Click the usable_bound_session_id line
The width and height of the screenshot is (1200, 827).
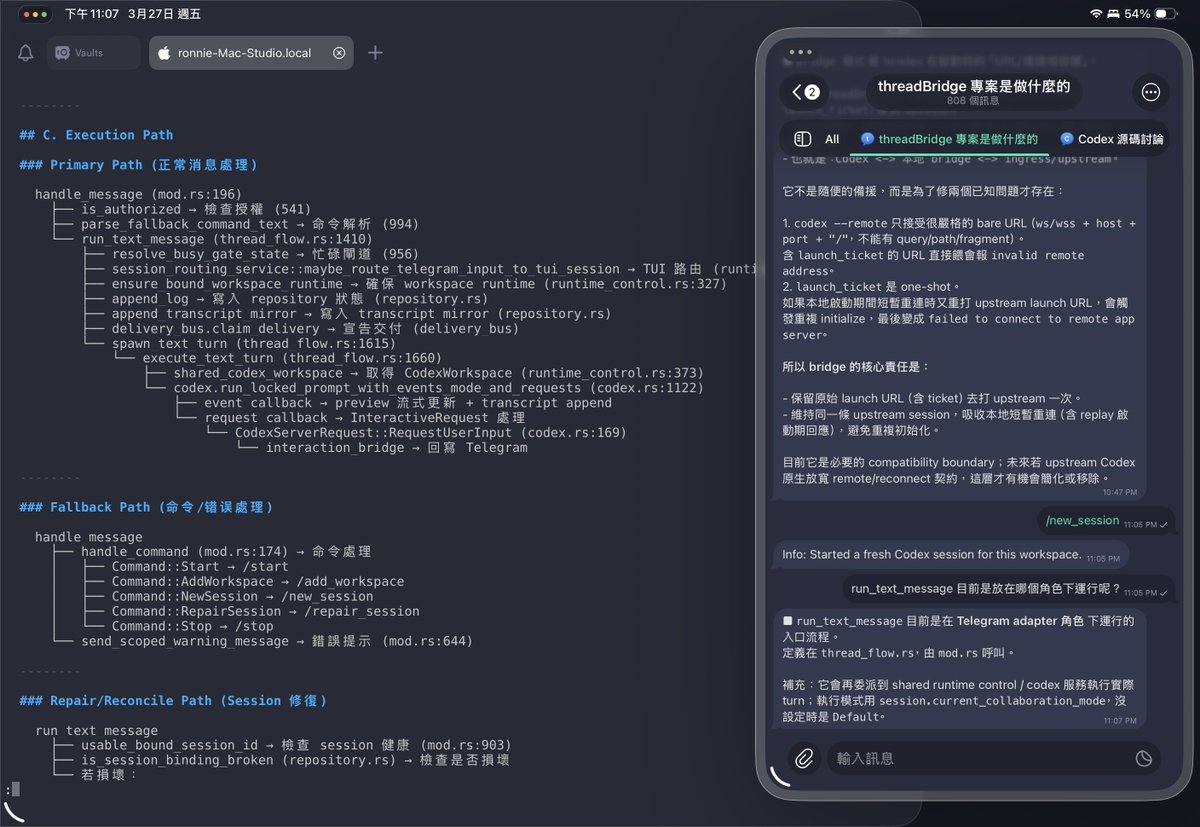click(x=296, y=745)
